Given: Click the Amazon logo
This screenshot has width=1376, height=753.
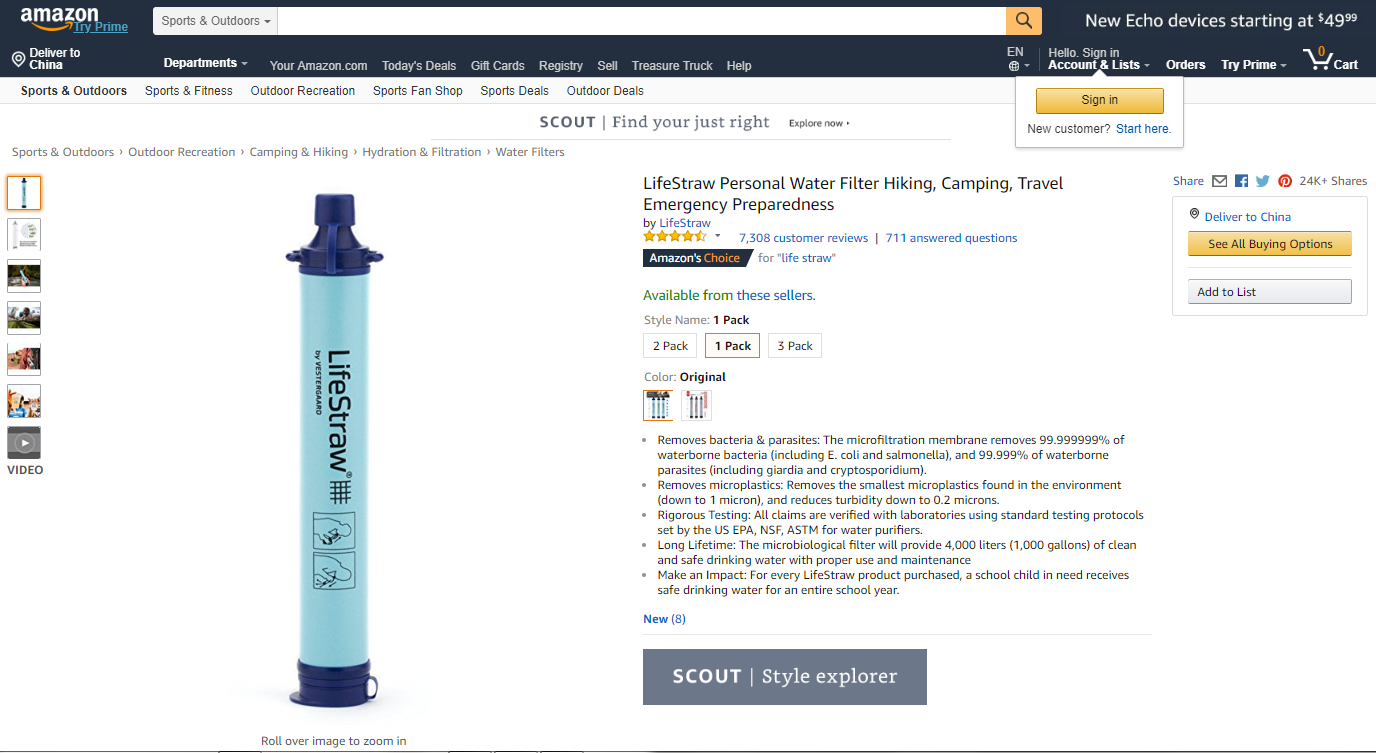Looking at the screenshot, I should click(60, 18).
